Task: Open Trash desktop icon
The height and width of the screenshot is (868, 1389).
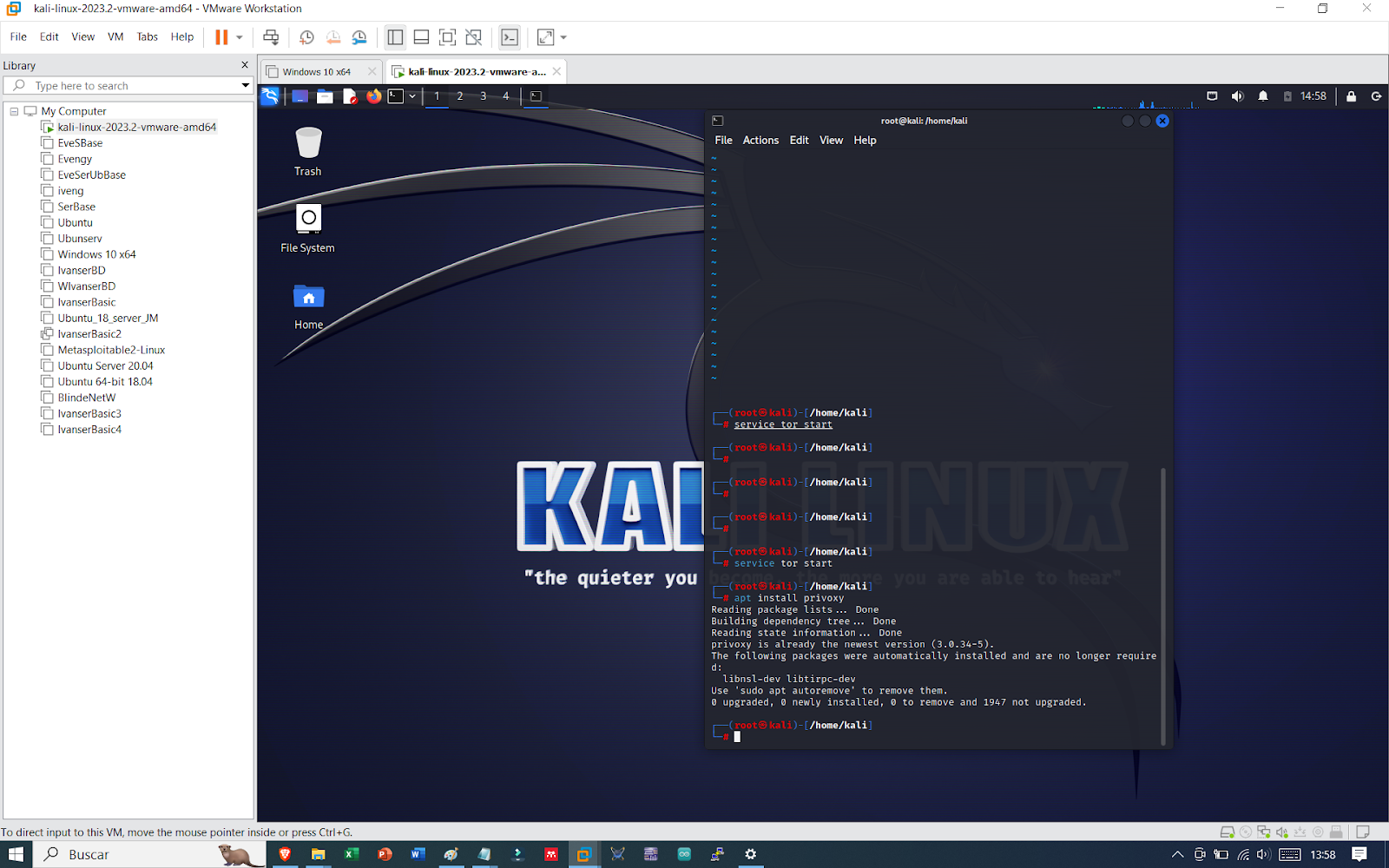Action: [308, 151]
